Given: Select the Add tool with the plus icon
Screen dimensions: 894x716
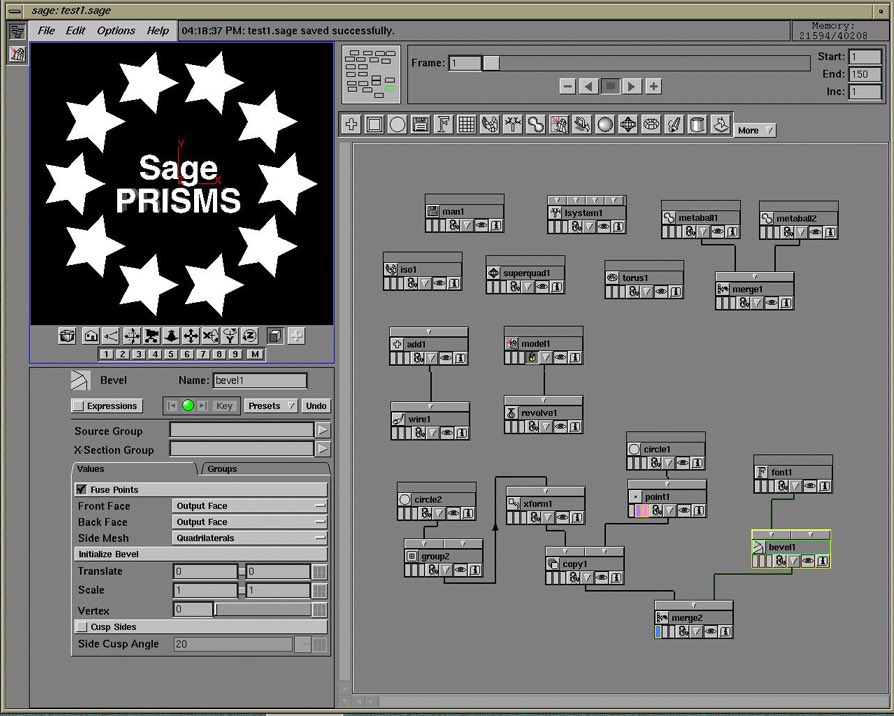Looking at the screenshot, I should tap(351, 124).
